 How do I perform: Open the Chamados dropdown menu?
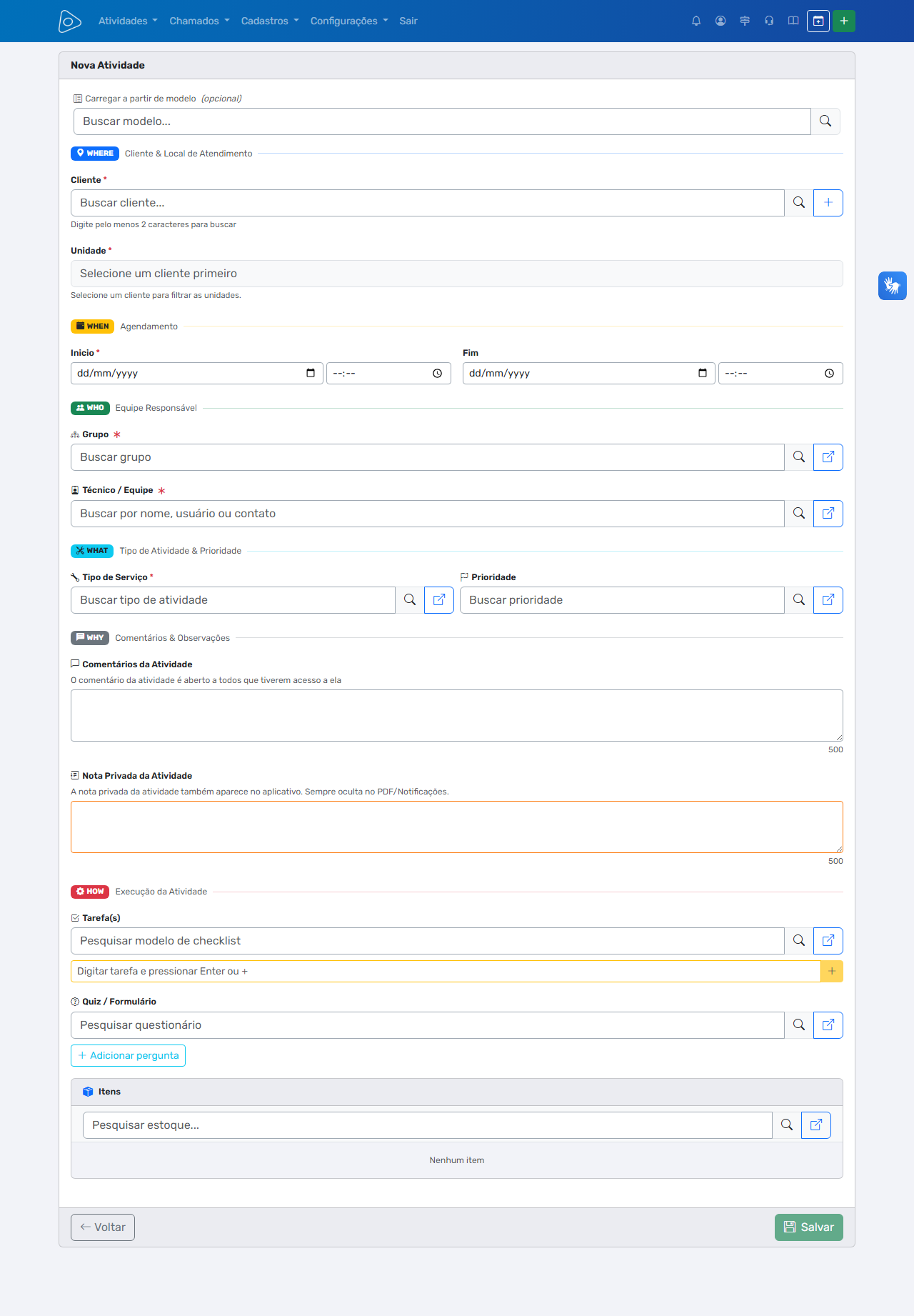[199, 21]
